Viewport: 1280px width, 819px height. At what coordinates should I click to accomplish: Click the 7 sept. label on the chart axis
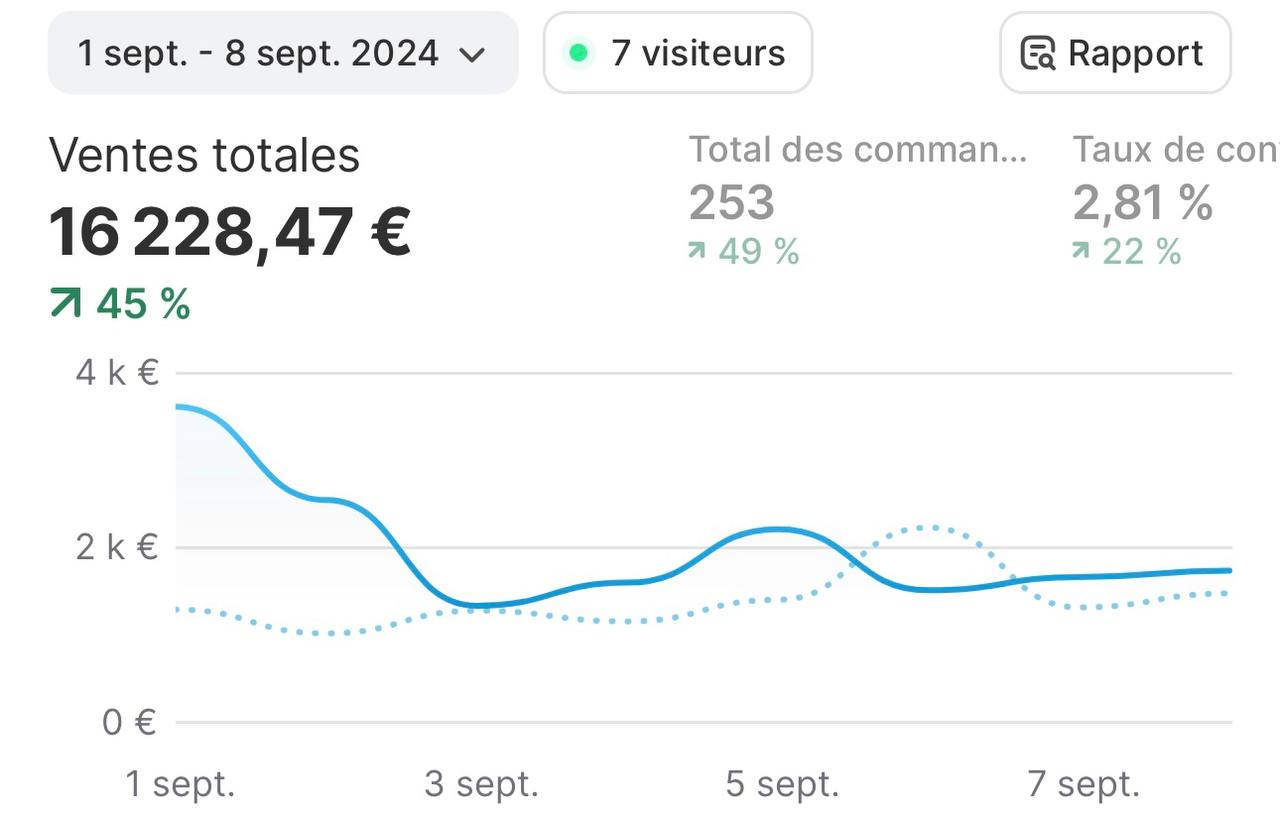coord(1083,784)
